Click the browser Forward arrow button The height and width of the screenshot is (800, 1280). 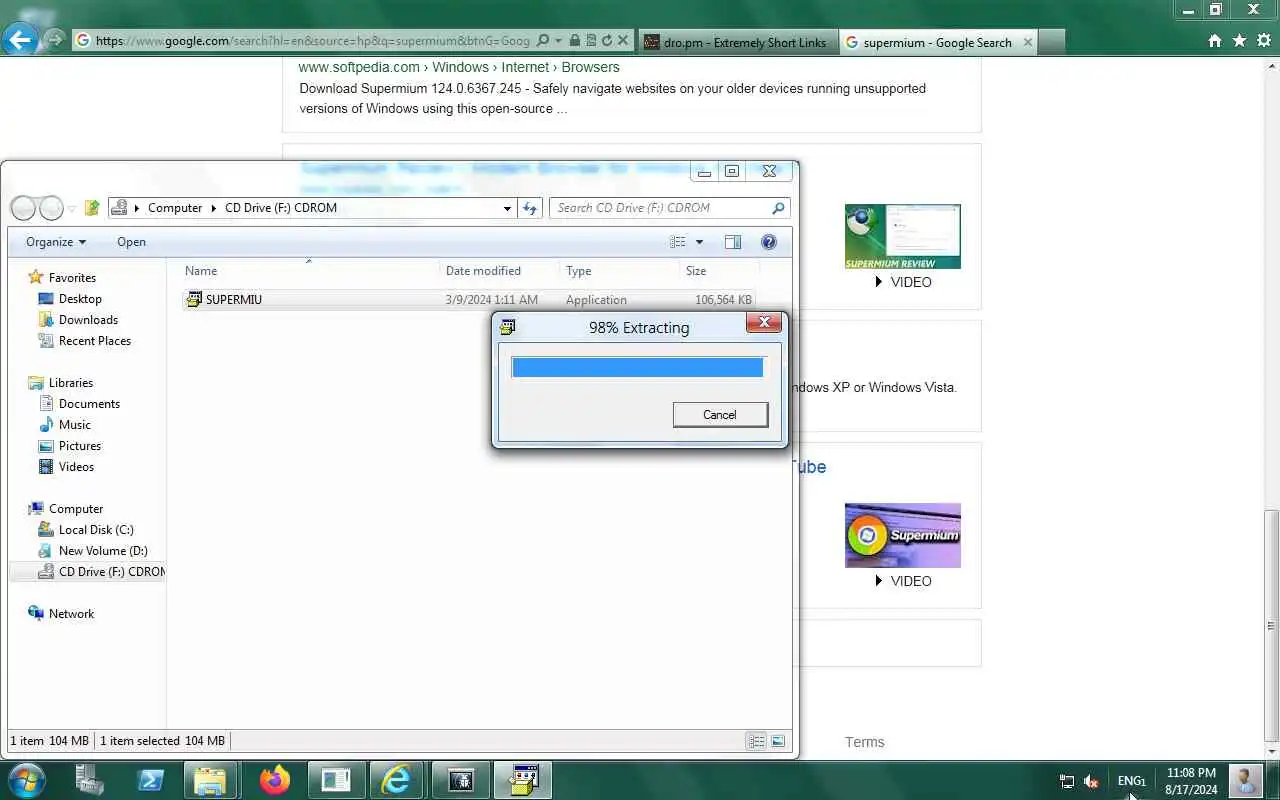[x=55, y=40]
